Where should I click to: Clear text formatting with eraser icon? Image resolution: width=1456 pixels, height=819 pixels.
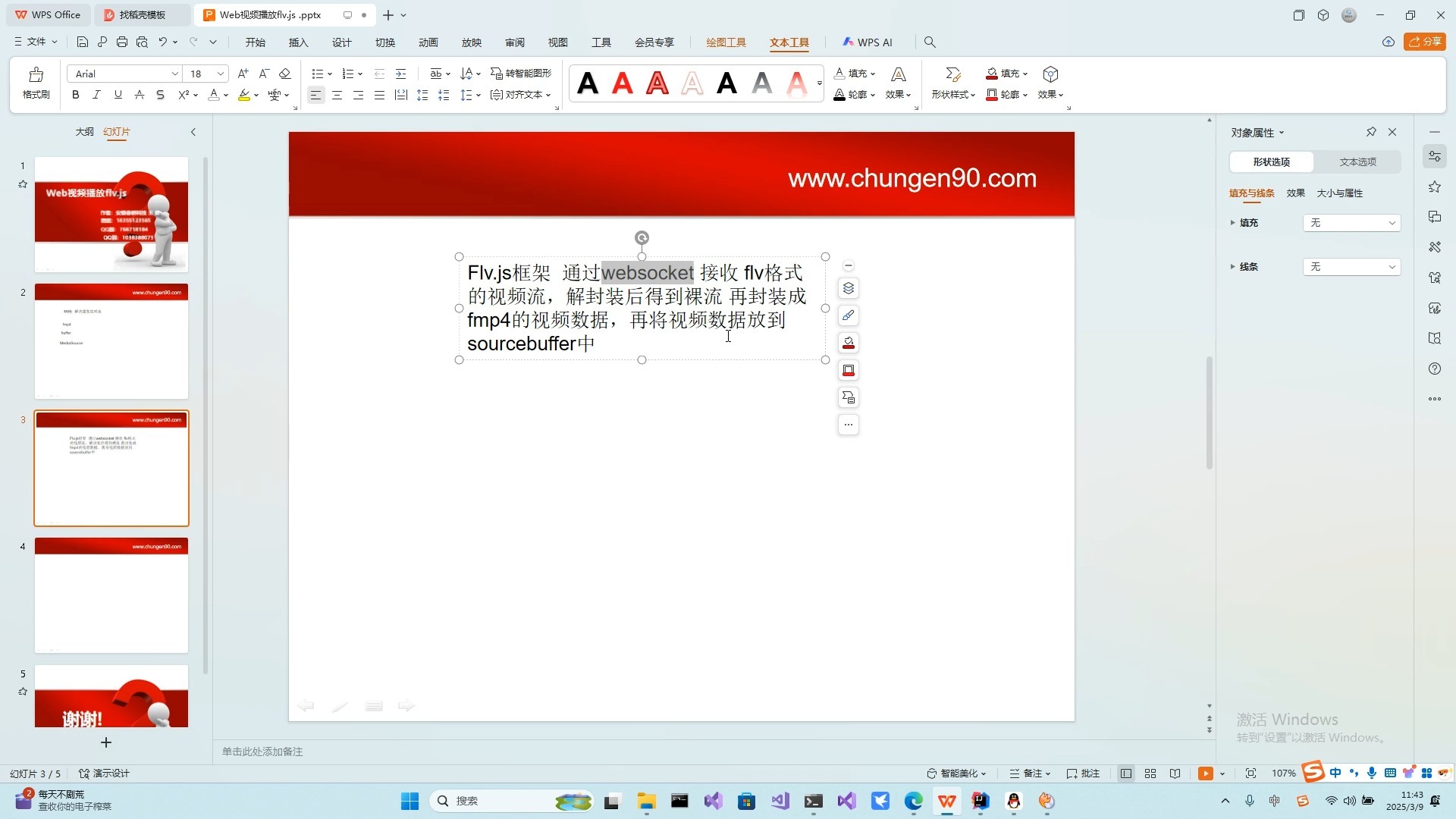pos(285,74)
